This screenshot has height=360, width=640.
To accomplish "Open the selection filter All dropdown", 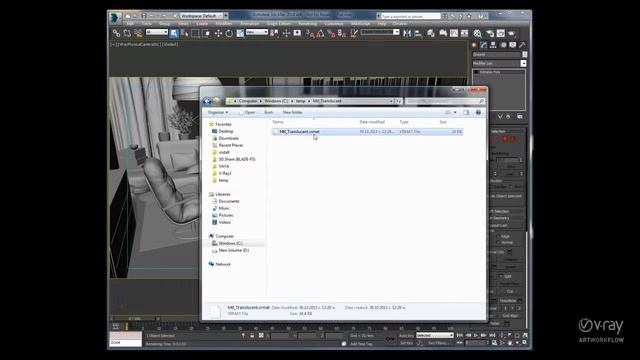I will 156,32.
